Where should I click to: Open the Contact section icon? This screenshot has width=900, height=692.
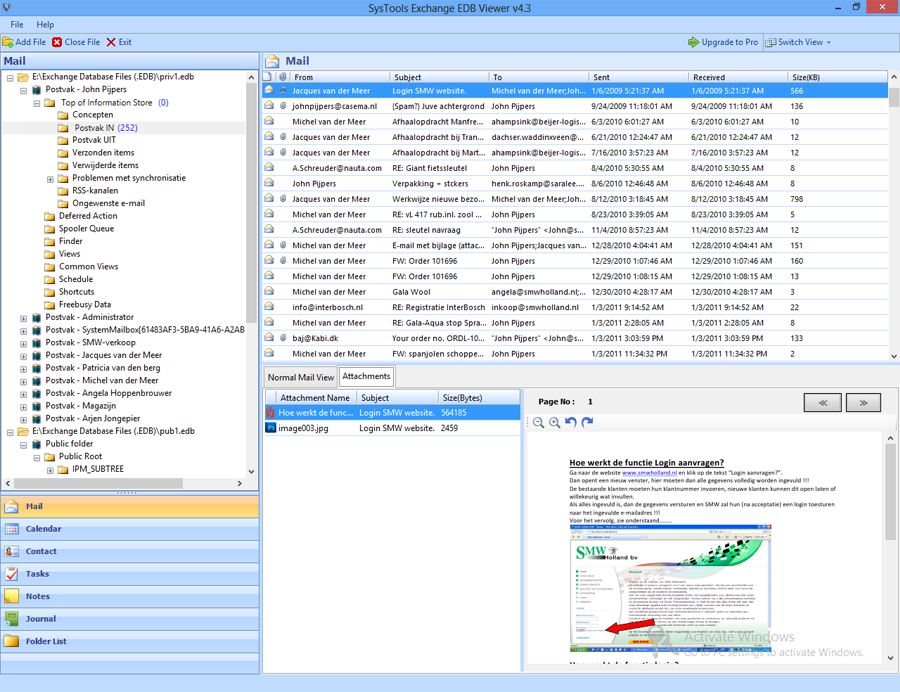[11, 551]
